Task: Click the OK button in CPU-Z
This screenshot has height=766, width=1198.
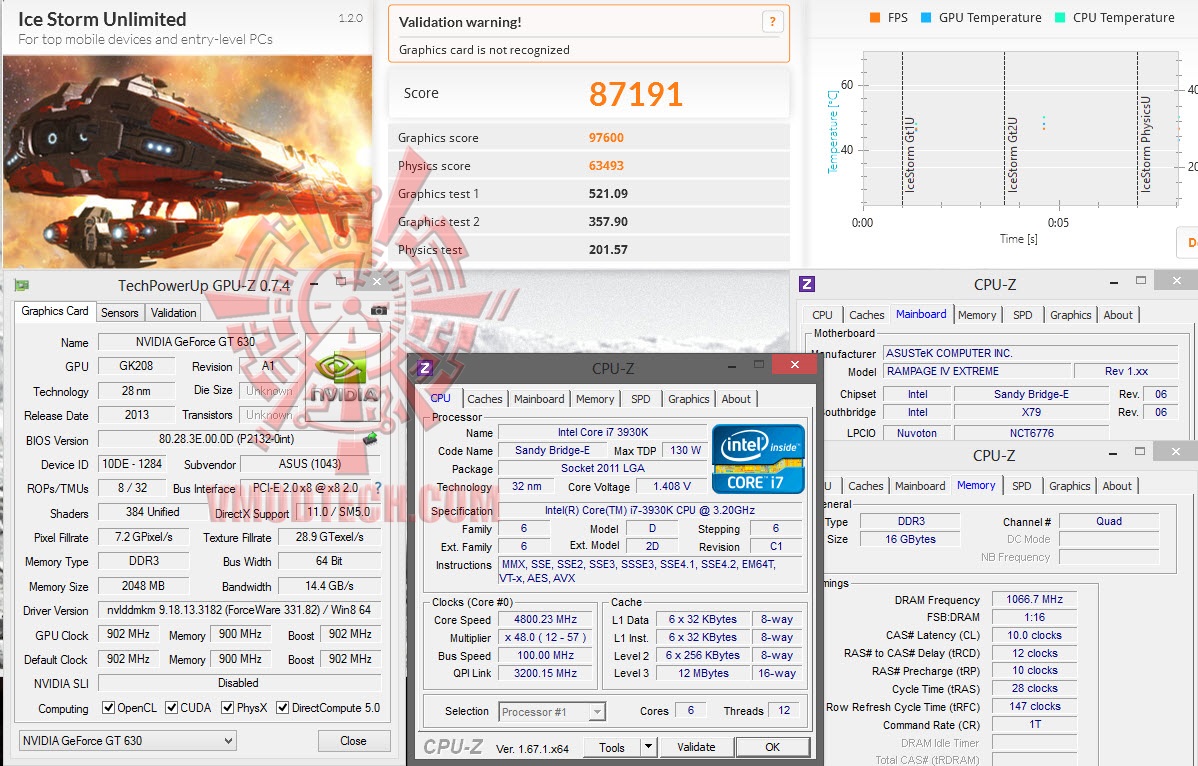Action: pos(772,747)
